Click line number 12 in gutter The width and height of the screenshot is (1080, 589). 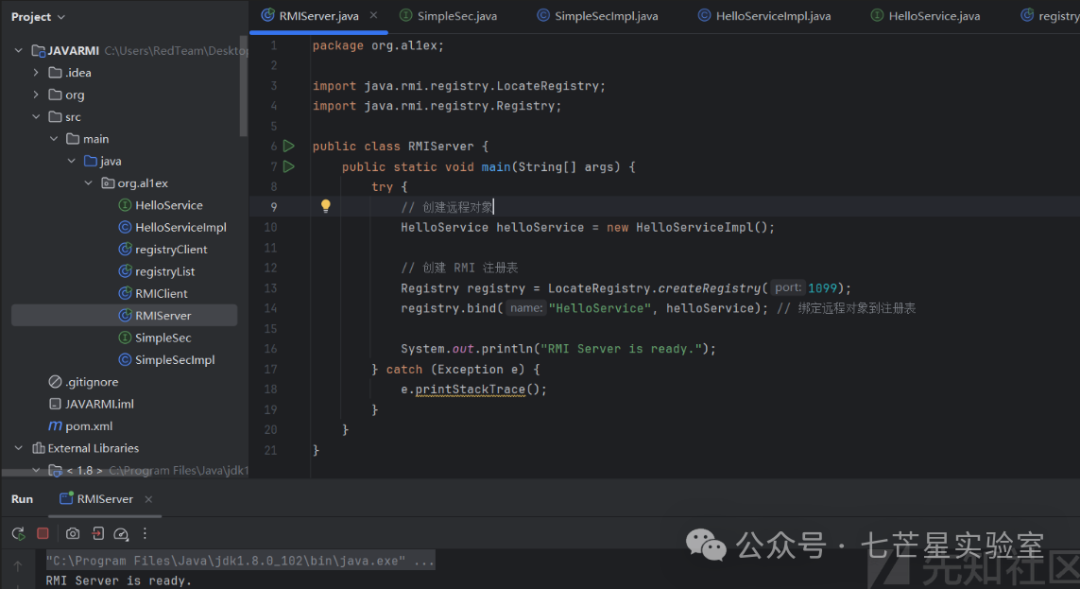point(271,267)
